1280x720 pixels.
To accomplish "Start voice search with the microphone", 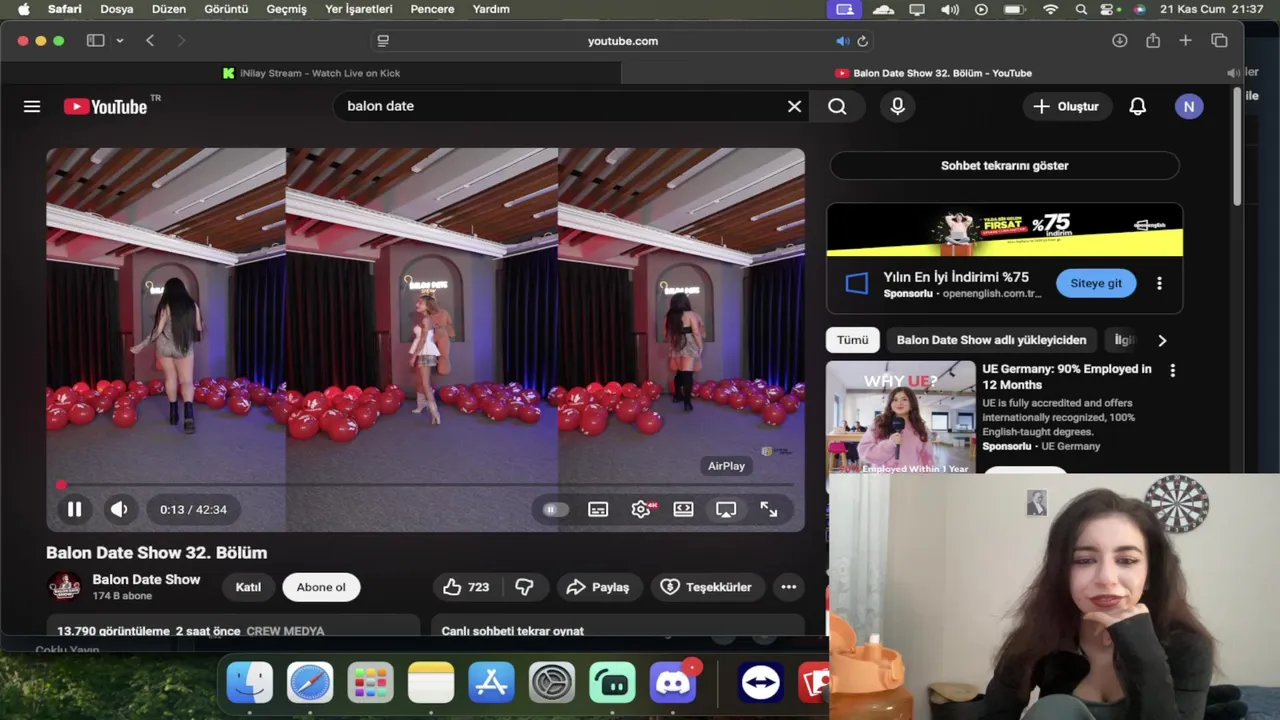I will click(x=897, y=106).
